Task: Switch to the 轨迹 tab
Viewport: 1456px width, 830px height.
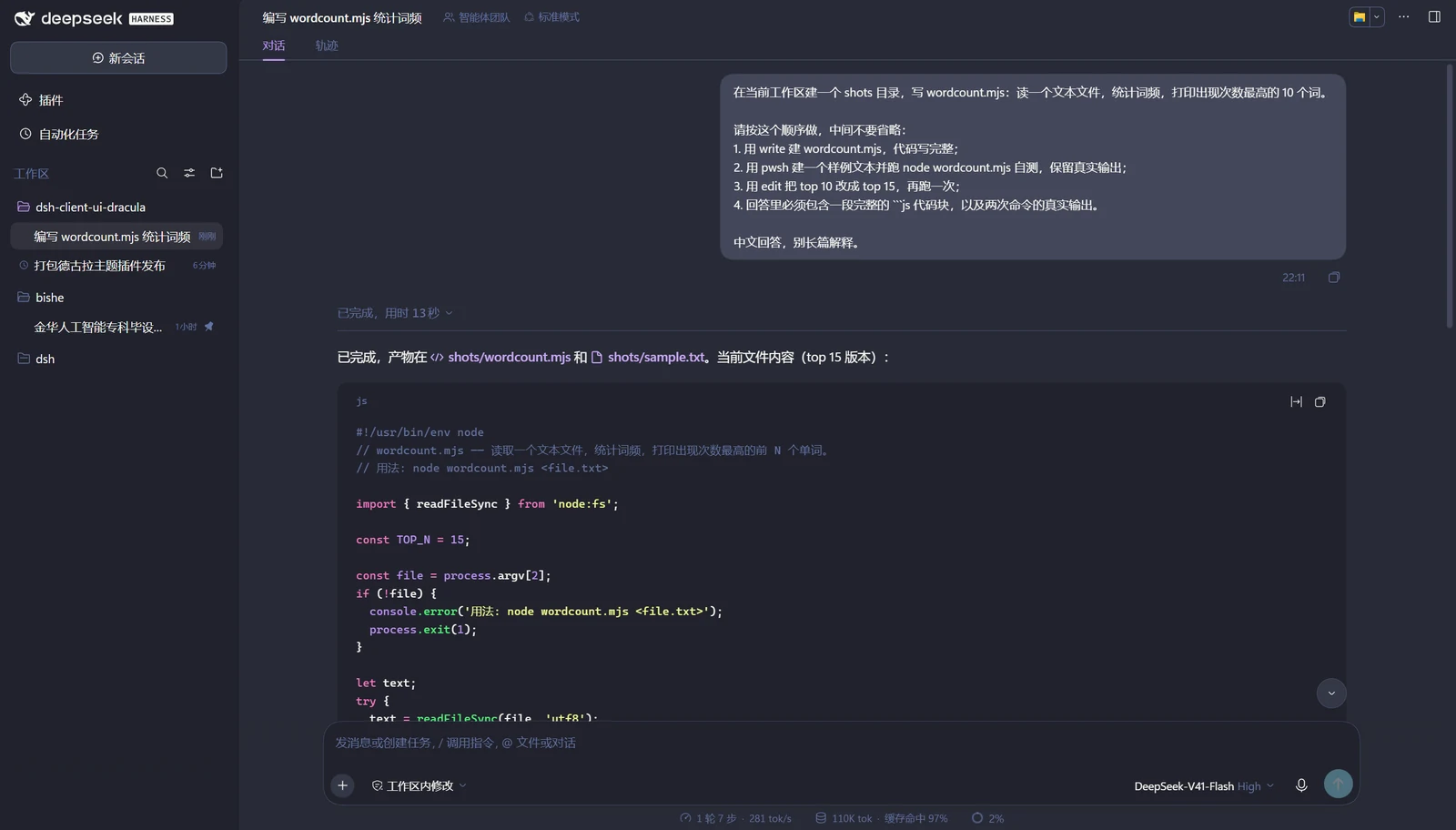Action: tap(327, 46)
